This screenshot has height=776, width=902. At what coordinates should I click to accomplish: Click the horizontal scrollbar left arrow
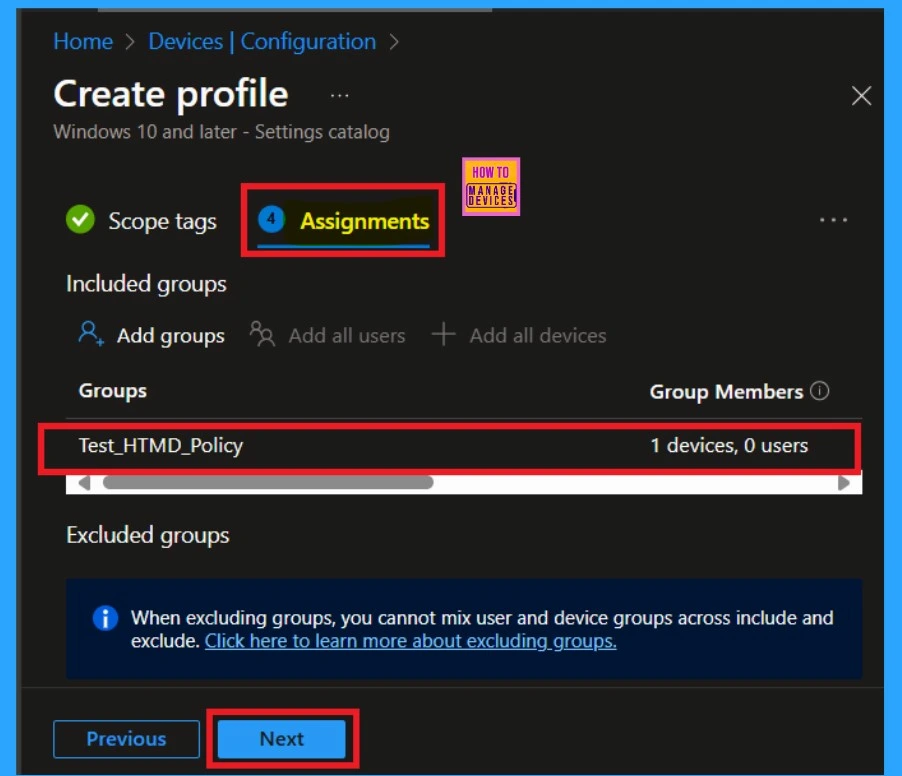coord(85,483)
